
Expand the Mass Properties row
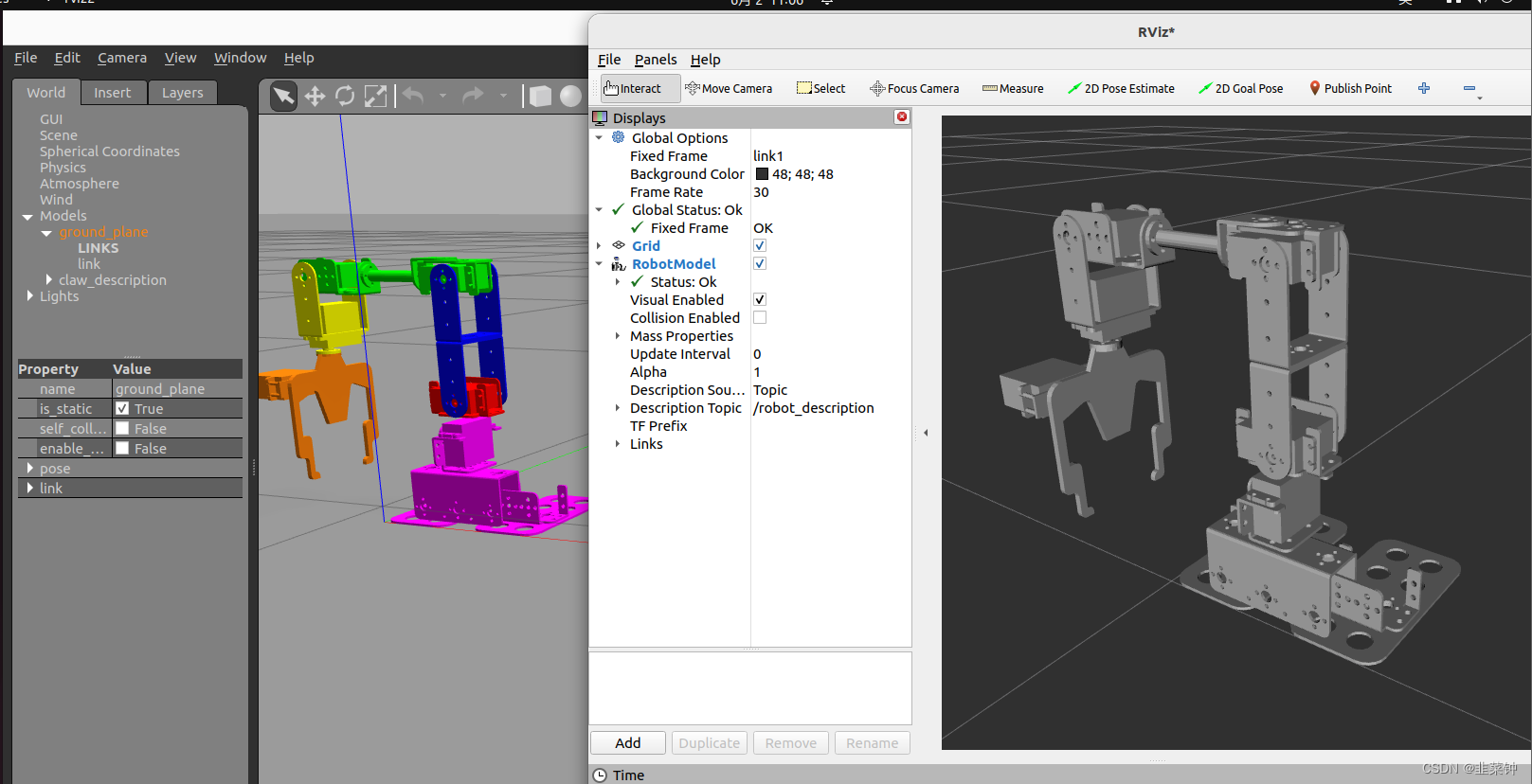coord(618,335)
